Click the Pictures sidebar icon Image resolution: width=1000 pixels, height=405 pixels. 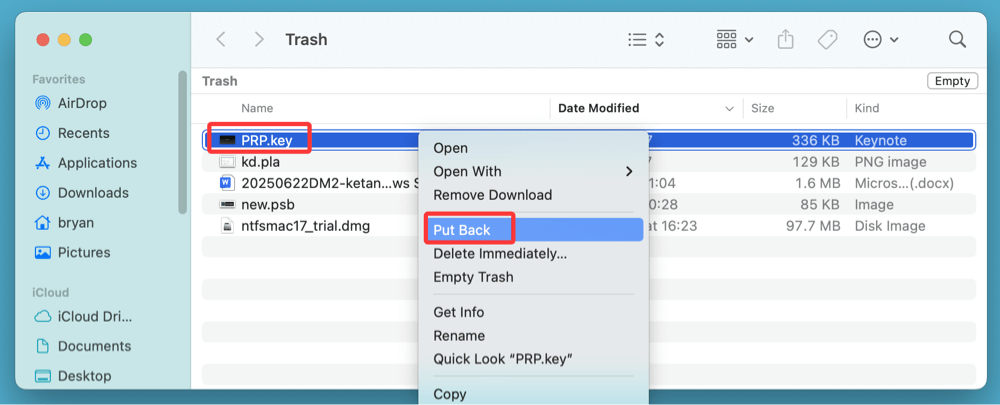tap(43, 253)
